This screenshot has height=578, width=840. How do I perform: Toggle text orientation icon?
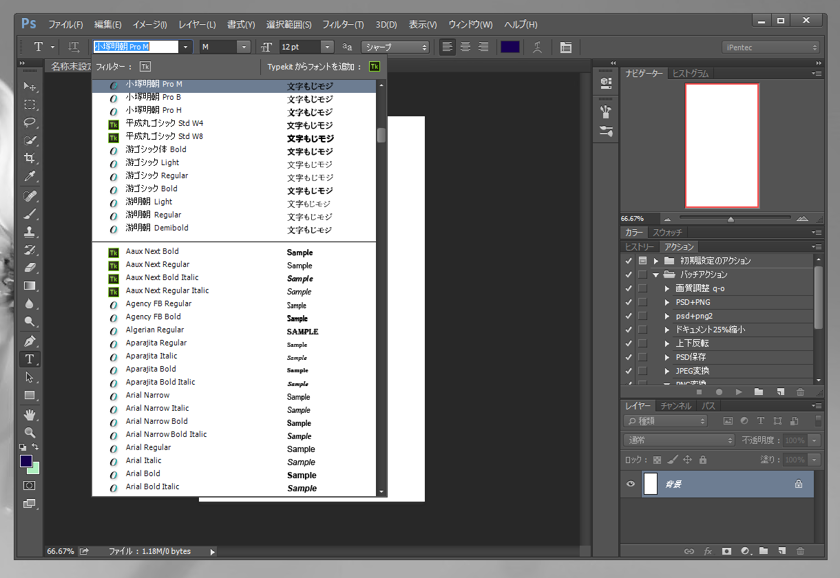pyautogui.click(x=73, y=47)
